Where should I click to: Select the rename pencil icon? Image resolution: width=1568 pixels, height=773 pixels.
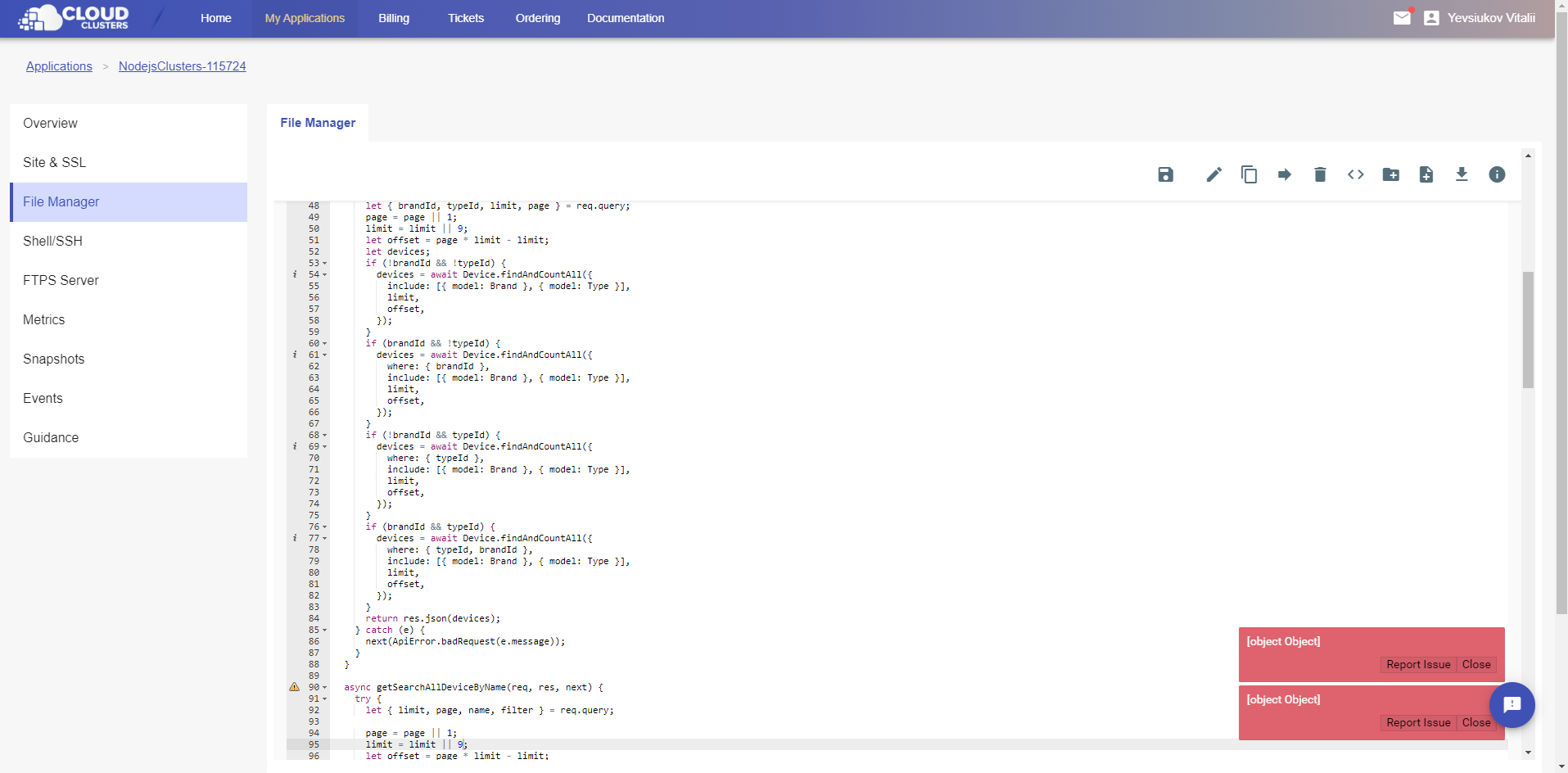point(1213,174)
